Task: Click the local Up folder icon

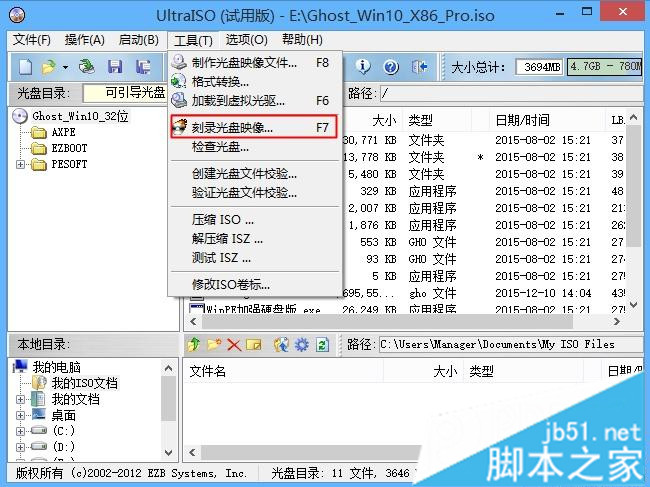Action: pyautogui.click(x=194, y=344)
